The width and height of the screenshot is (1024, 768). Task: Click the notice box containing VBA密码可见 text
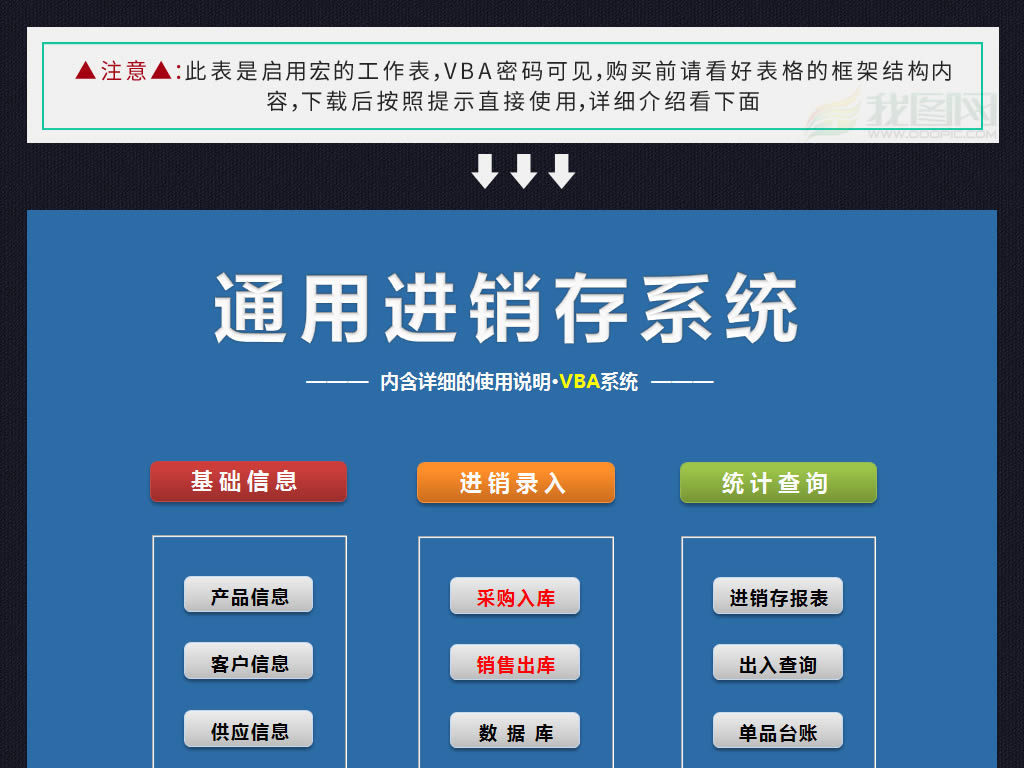tap(512, 85)
